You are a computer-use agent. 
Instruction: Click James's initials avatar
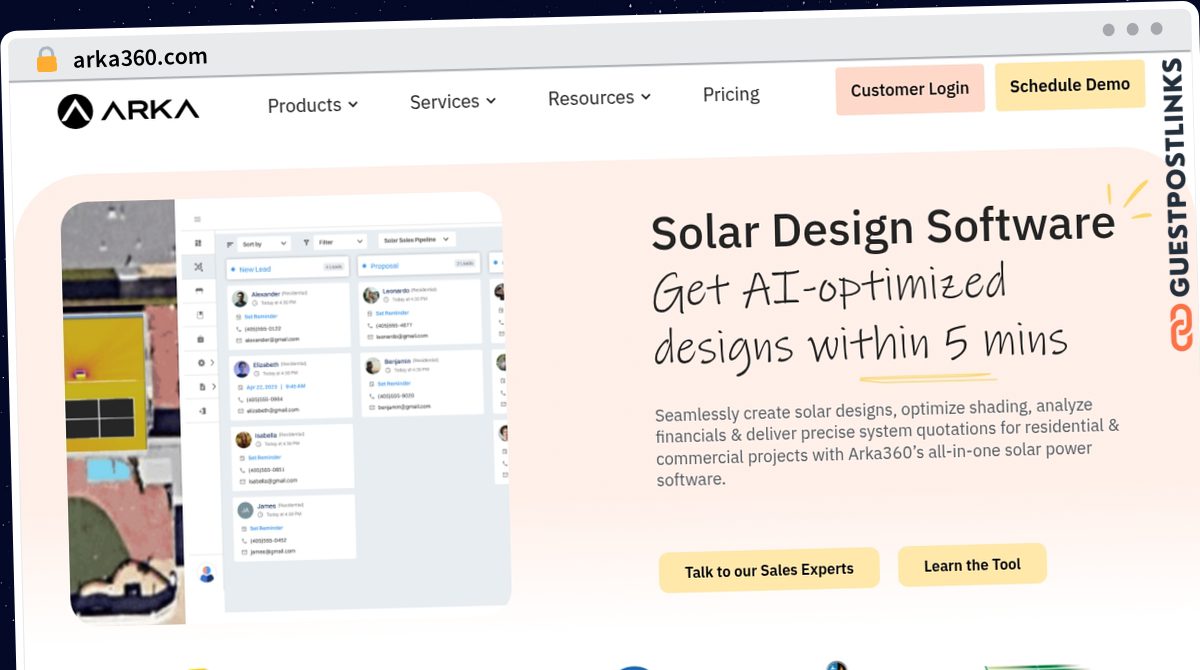pyautogui.click(x=245, y=510)
